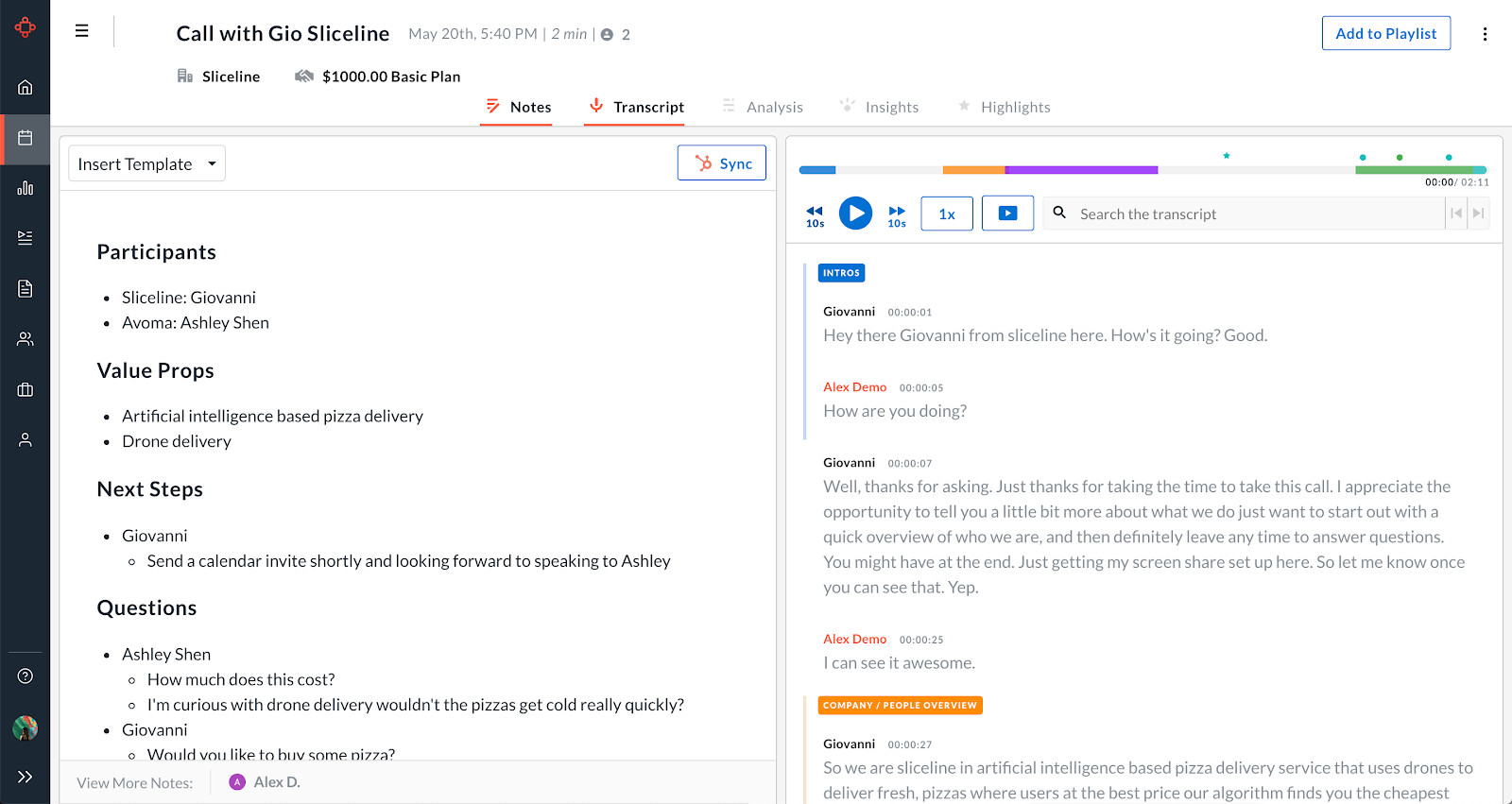The height and width of the screenshot is (804, 1512).
Task: Click the Next Steps heading
Action: (149, 489)
